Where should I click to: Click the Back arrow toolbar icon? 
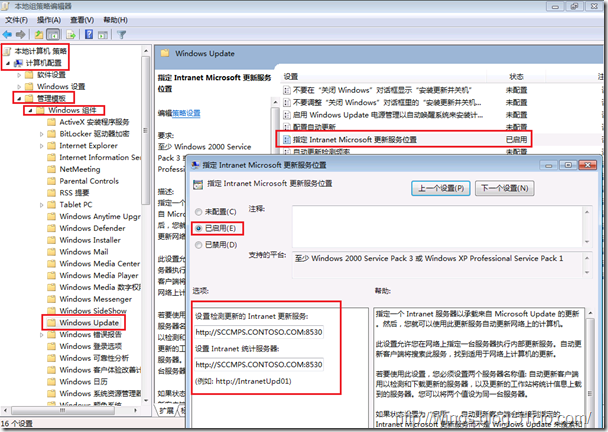7,35
